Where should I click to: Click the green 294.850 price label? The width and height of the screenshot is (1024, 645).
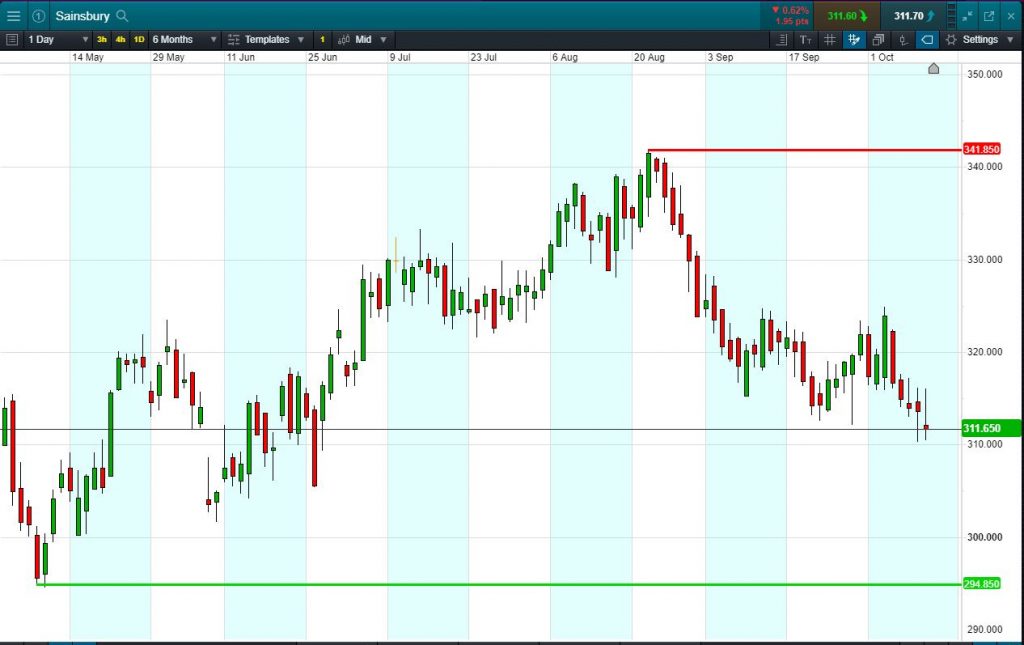pyautogui.click(x=982, y=584)
